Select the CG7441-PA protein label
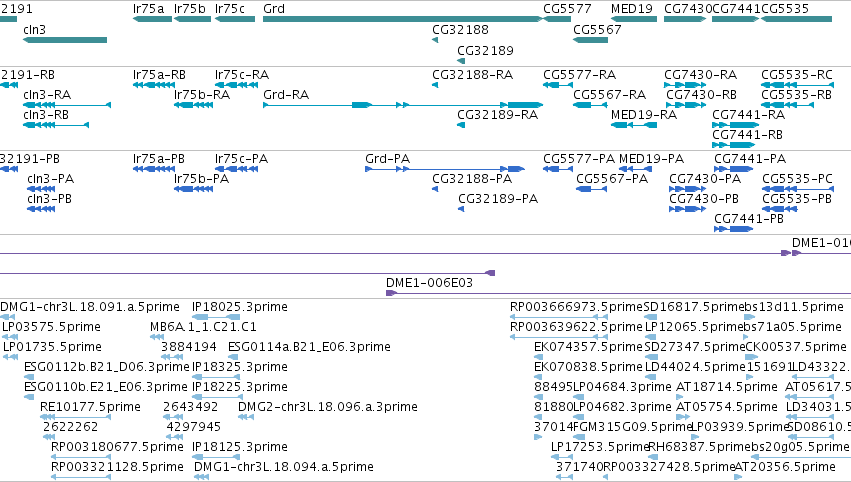This screenshot has width=851, height=482. coord(750,159)
